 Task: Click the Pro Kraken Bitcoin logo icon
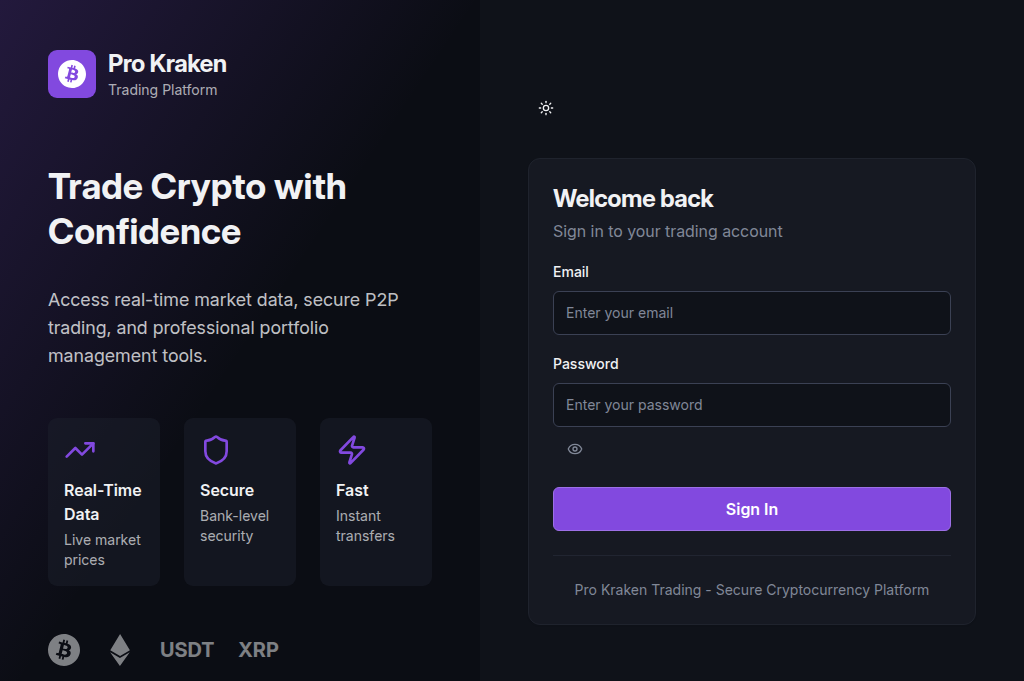71,73
